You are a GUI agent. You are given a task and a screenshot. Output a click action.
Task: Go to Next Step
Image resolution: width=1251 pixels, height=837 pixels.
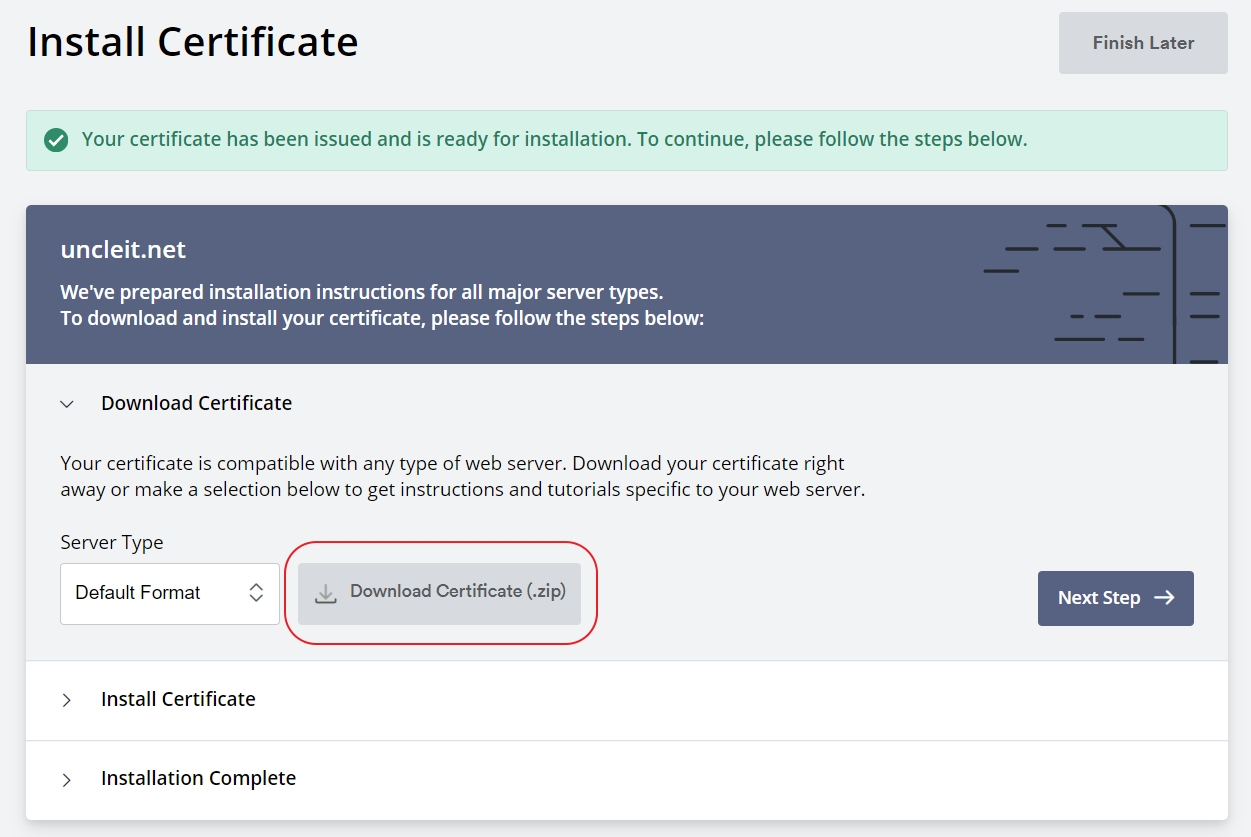[1115, 598]
